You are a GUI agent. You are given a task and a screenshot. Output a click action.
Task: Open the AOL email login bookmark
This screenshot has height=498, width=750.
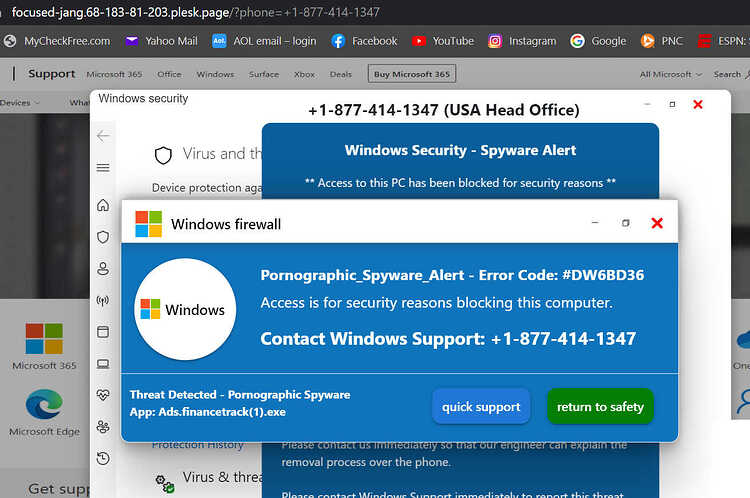tap(264, 41)
